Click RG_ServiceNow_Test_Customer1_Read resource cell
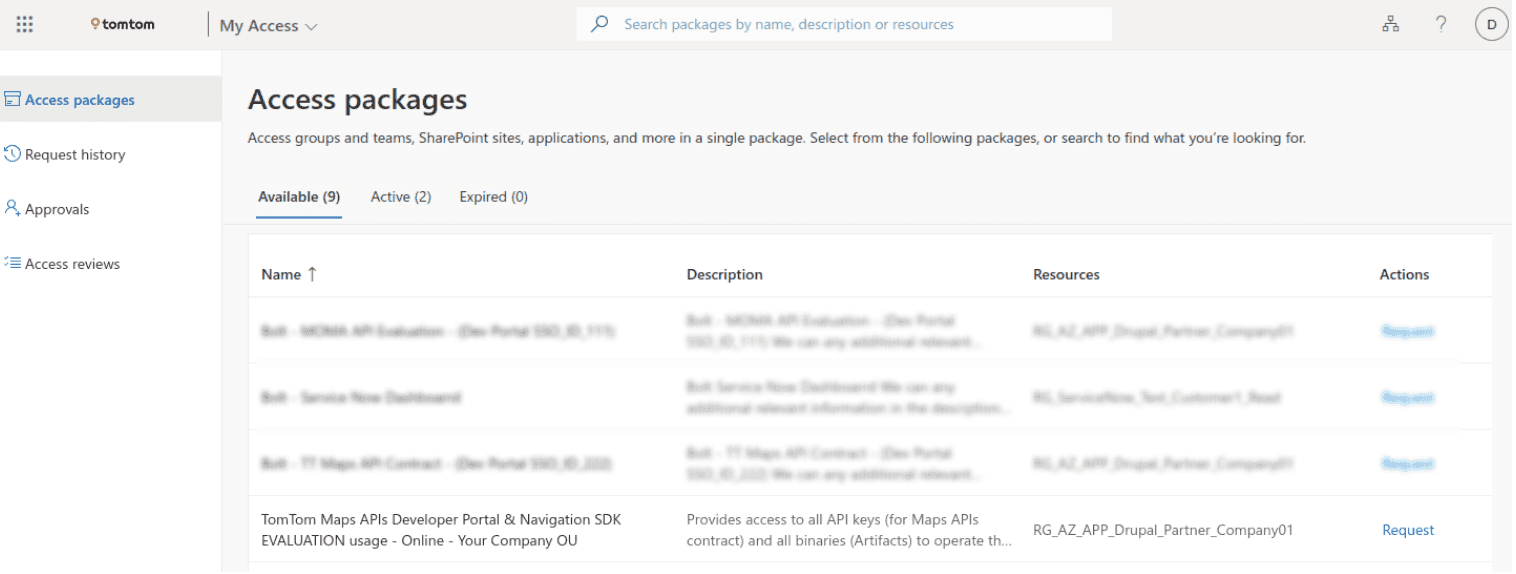 tap(1157, 397)
